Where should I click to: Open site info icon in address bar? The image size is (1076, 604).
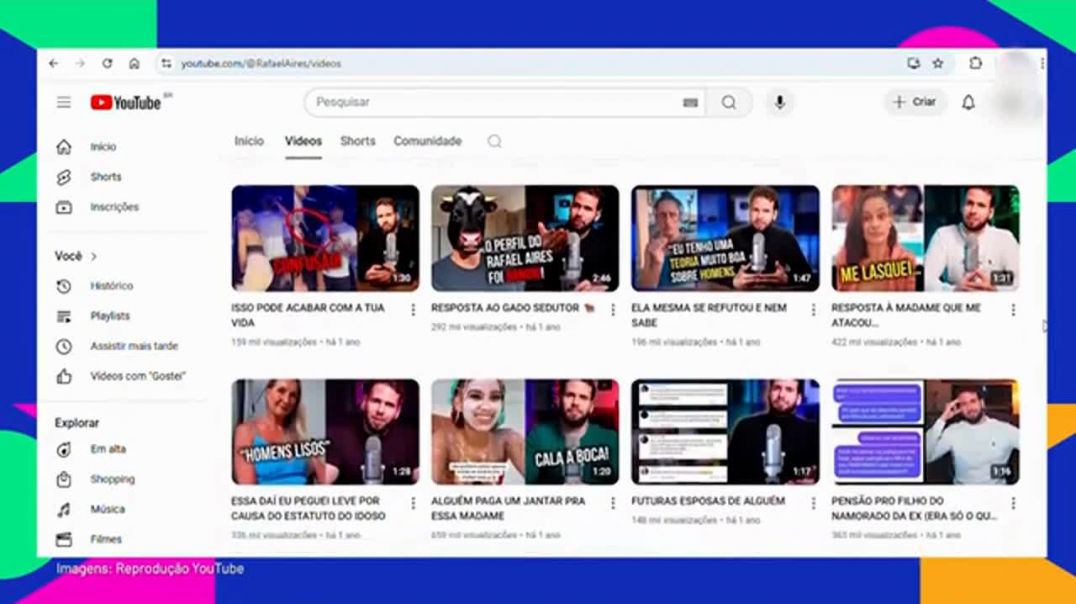166,63
